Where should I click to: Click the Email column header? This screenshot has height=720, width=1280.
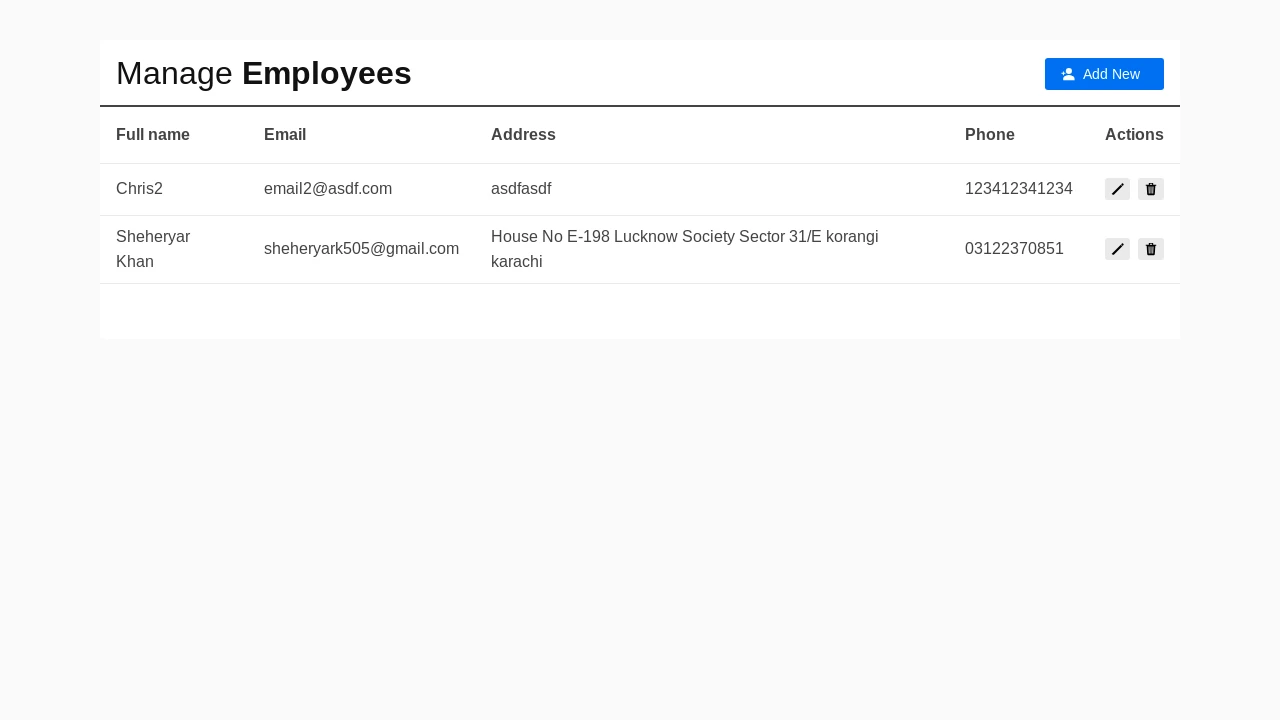(285, 135)
